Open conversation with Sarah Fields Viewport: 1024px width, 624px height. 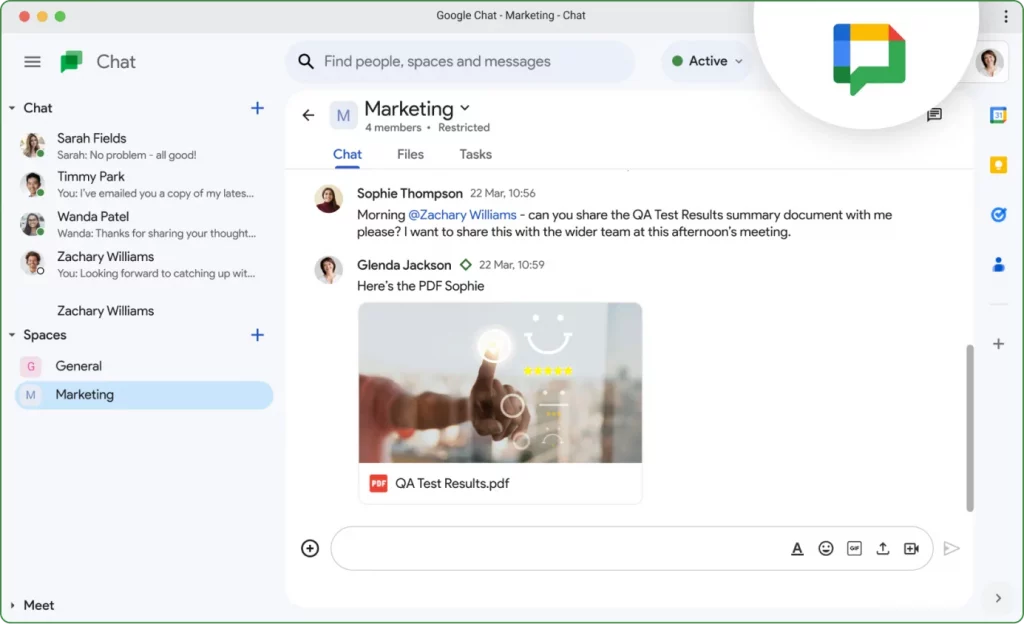[142, 146]
